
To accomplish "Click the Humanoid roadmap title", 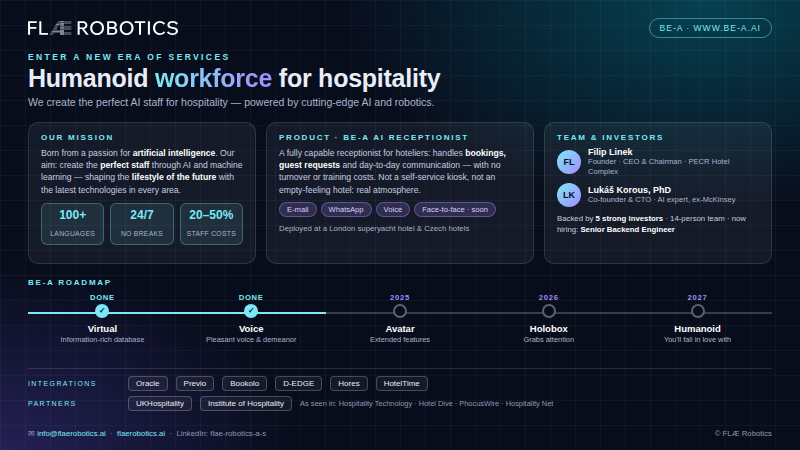I will [697, 329].
